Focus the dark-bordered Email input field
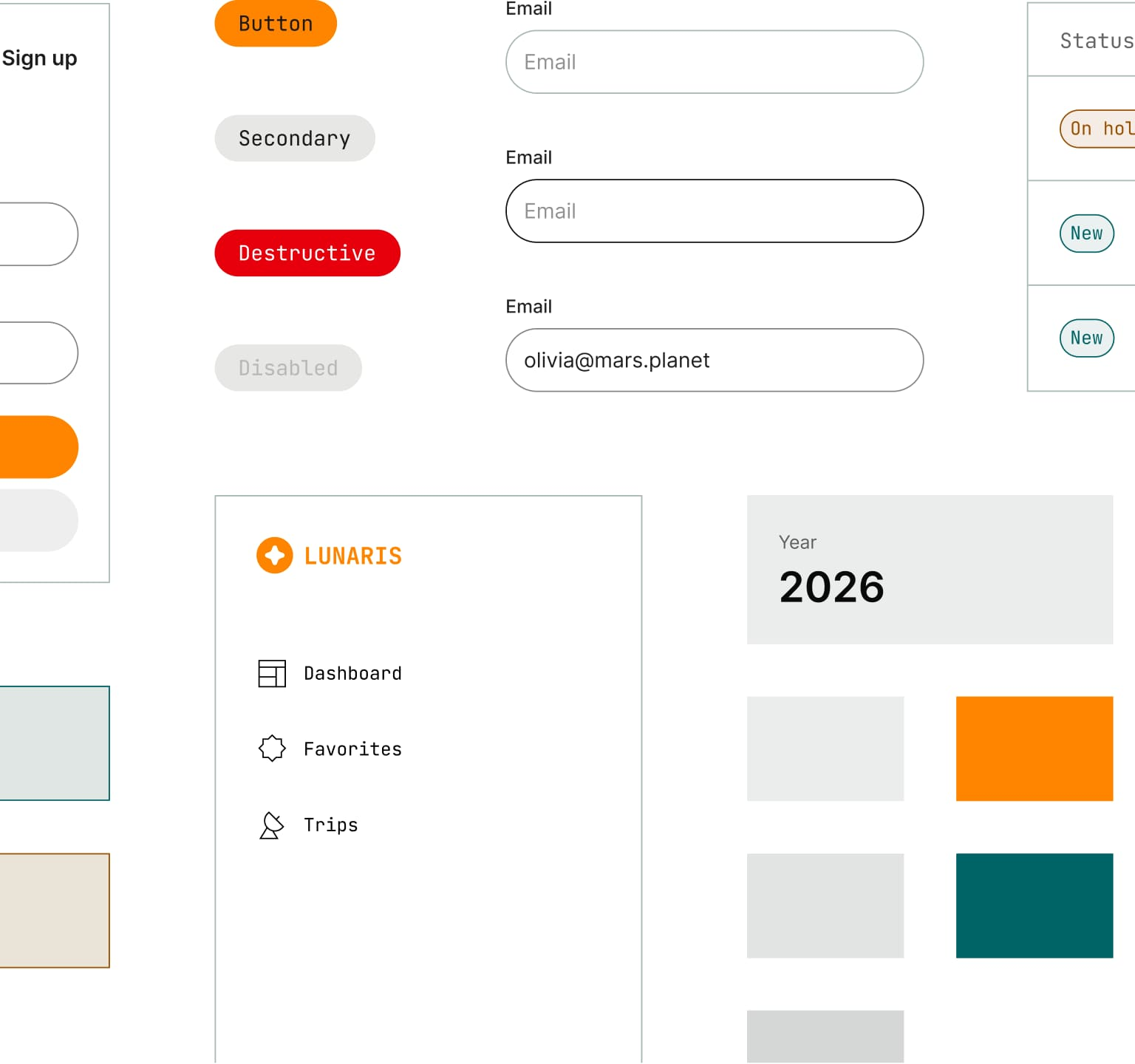The width and height of the screenshot is (1135, 1064). point(714,211)
